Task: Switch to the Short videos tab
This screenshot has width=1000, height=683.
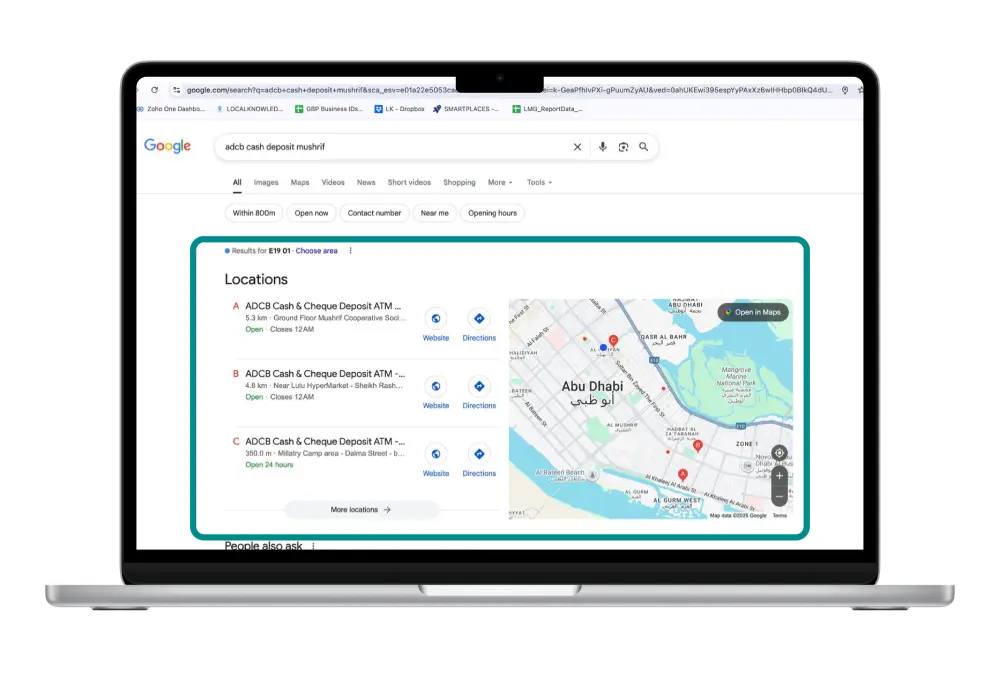Action: click(x=409, y=182)
